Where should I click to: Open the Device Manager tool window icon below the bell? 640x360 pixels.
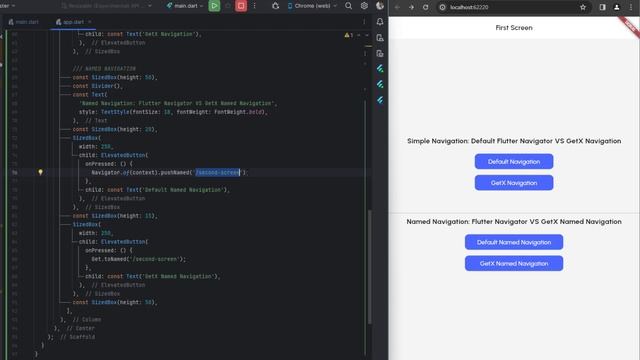pos(380,38)
